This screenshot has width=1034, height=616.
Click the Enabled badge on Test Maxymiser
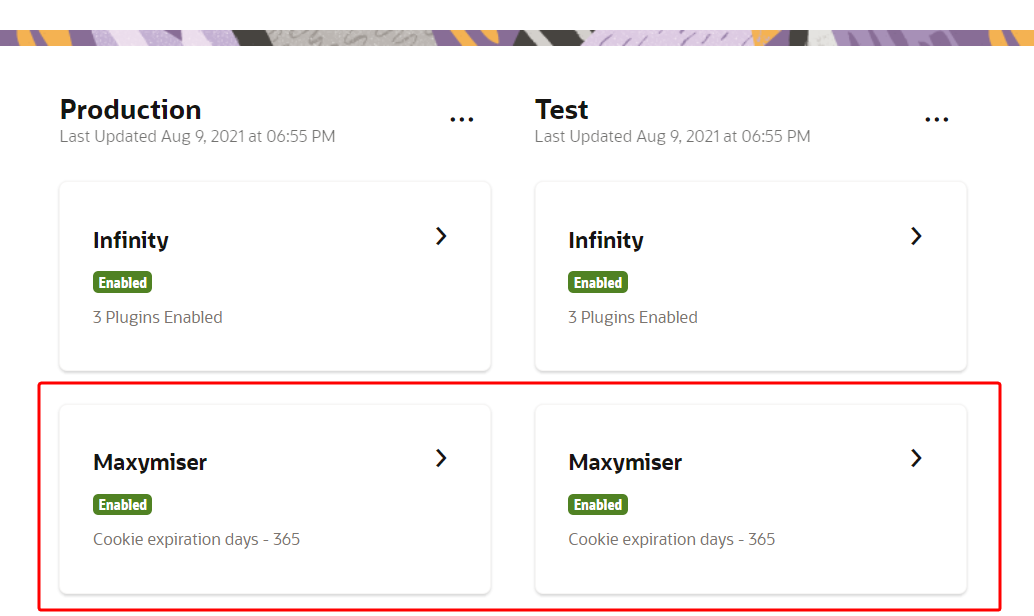click(598, 505)
